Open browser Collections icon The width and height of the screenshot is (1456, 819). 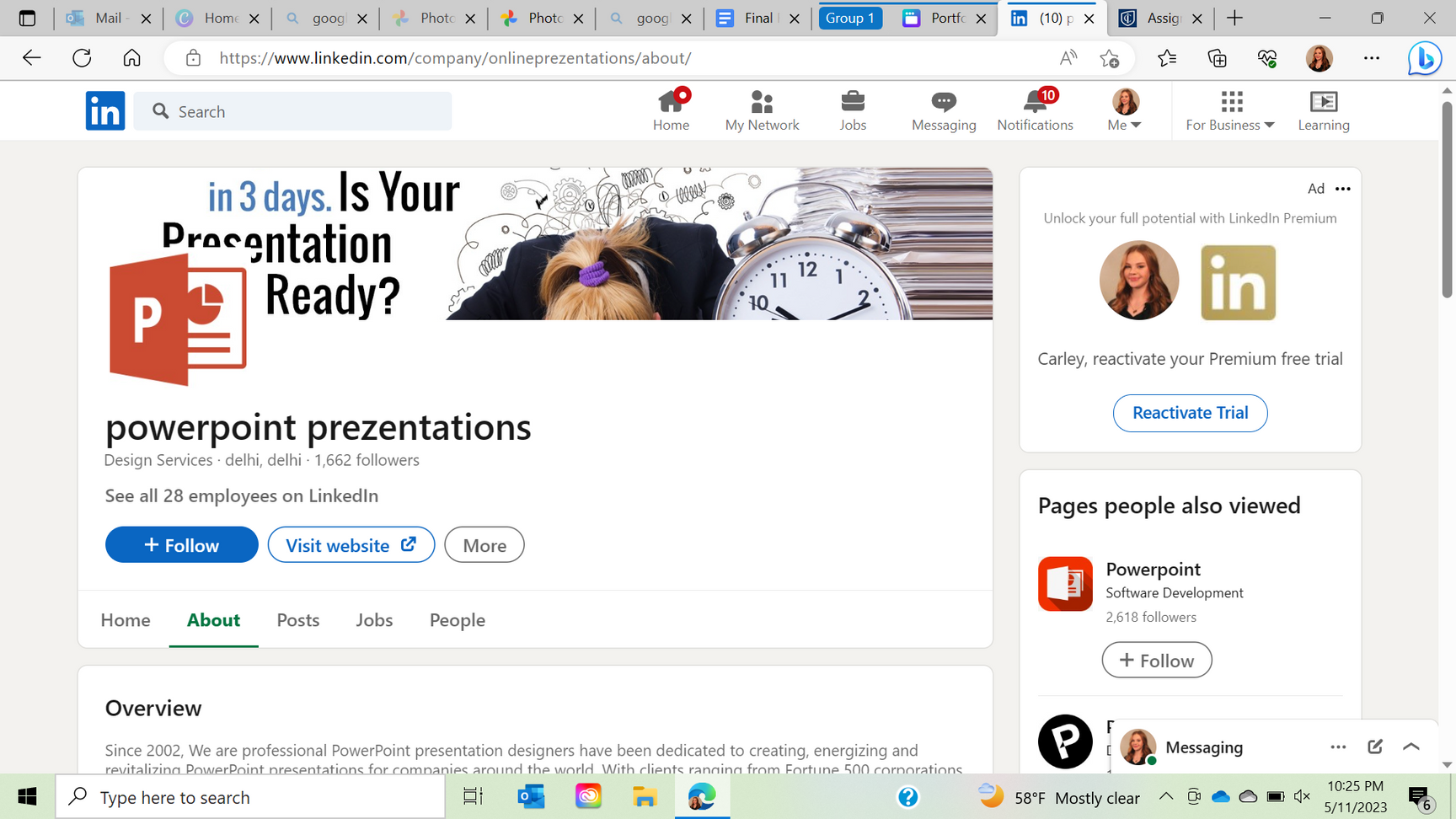1218,57
